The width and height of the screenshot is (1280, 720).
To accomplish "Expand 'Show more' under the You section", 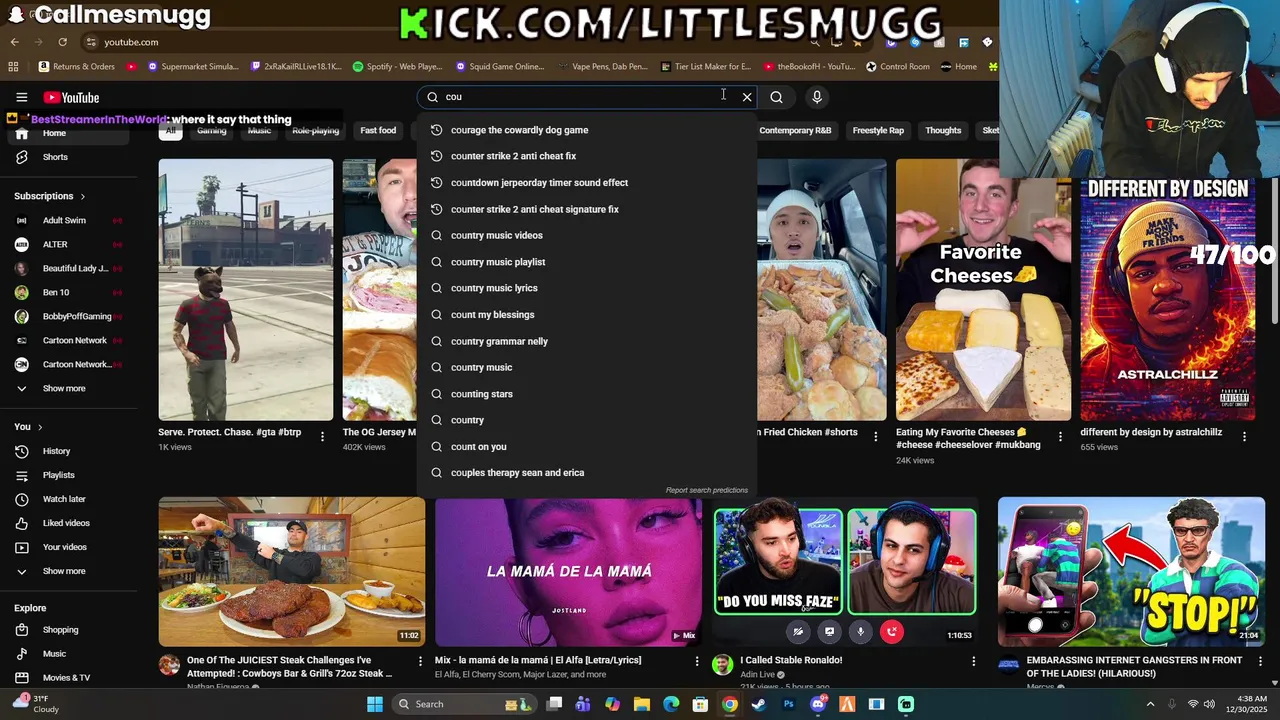I will point(65,571).
